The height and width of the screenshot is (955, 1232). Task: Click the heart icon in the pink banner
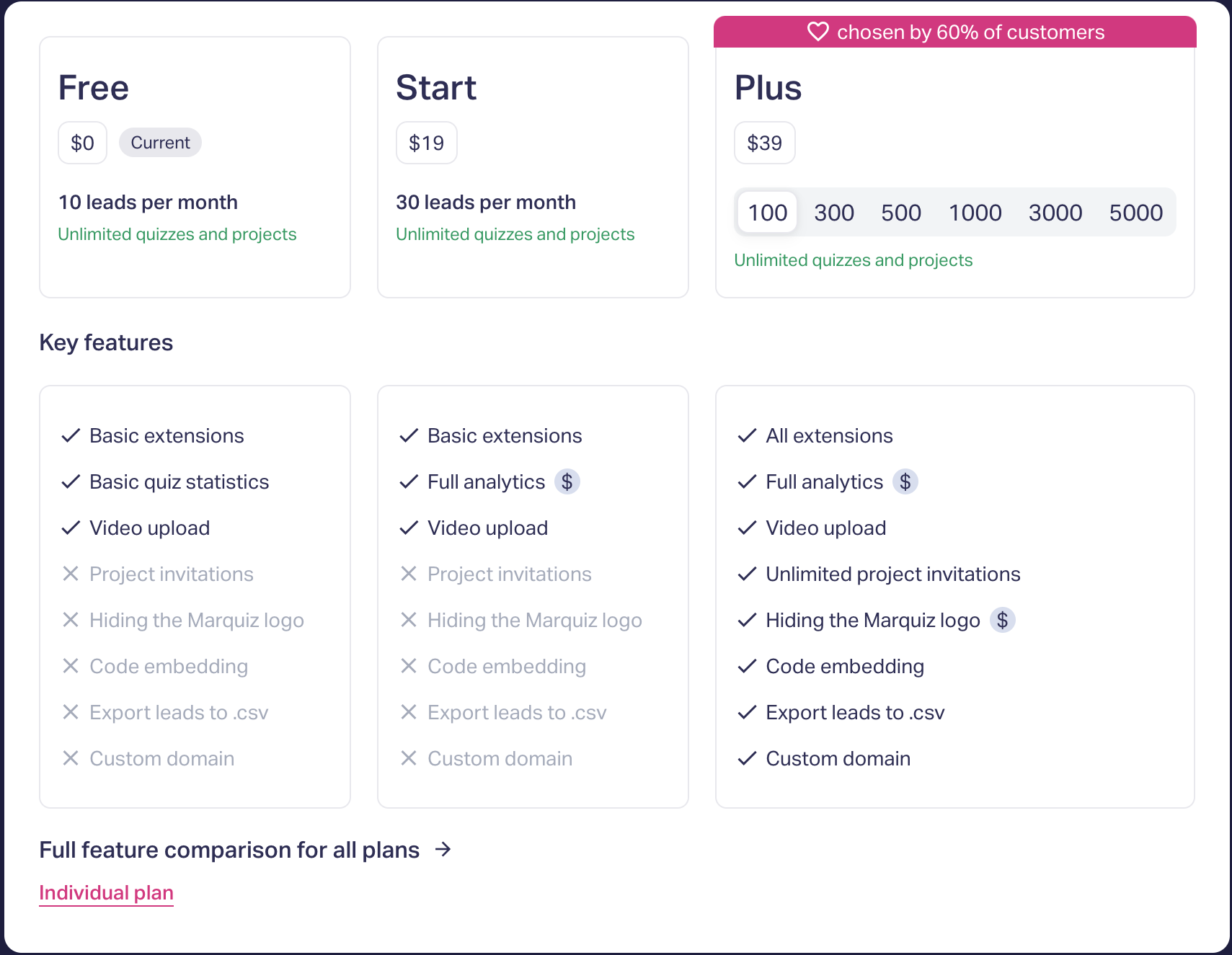tap(818, 32)
